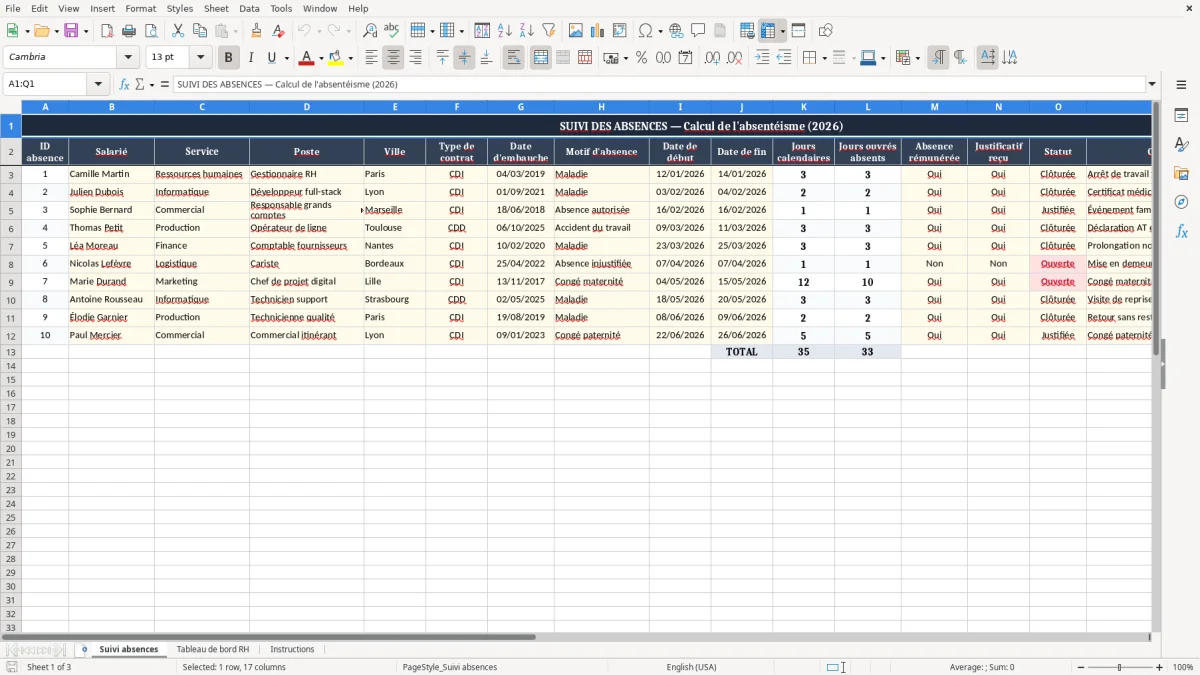The image size is (1200, 675).
Task: Click Clear Direct Formatting icon
Action: [278, 31]
